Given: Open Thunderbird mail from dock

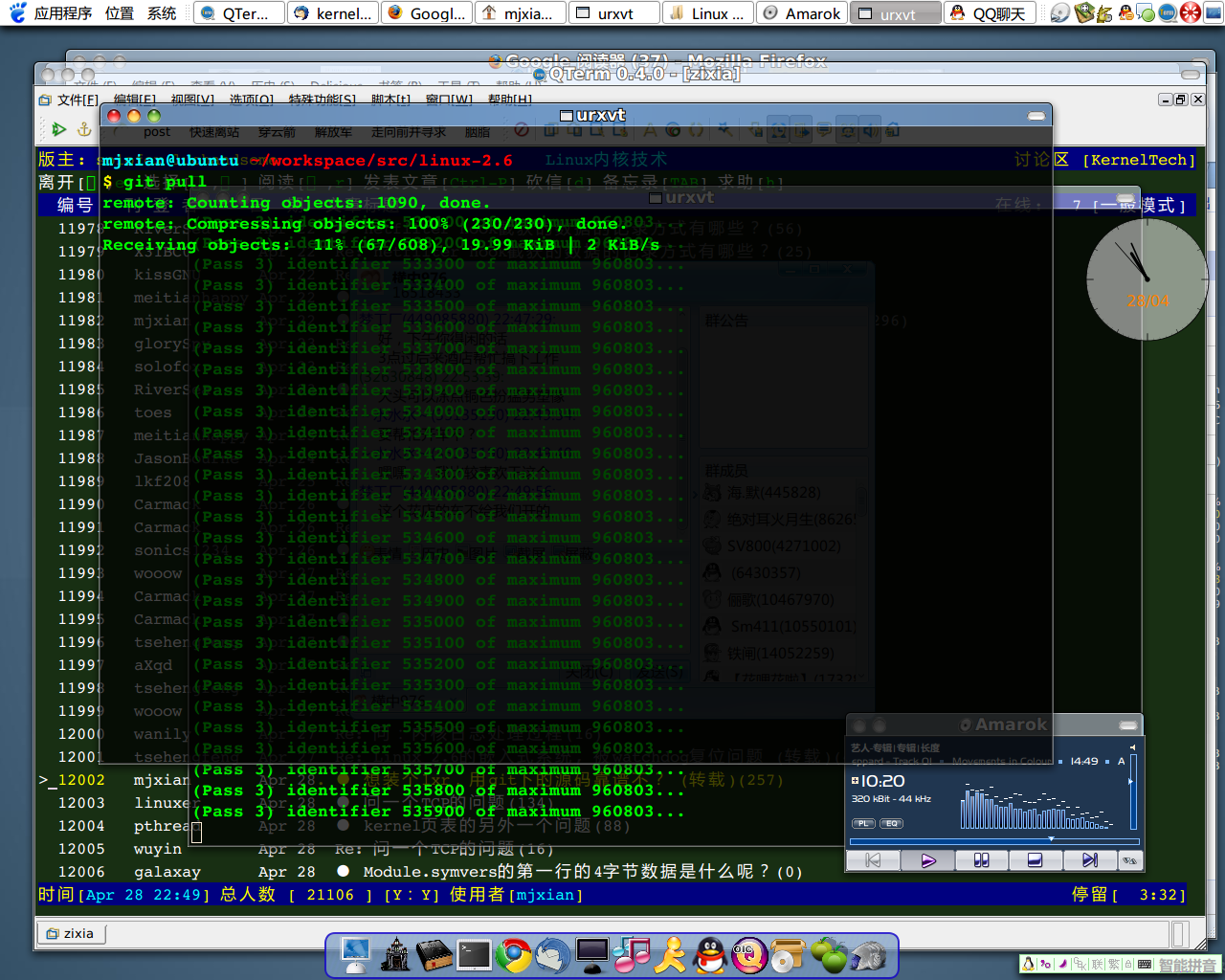Looking at the screenshot, I should tap(552, 955).
